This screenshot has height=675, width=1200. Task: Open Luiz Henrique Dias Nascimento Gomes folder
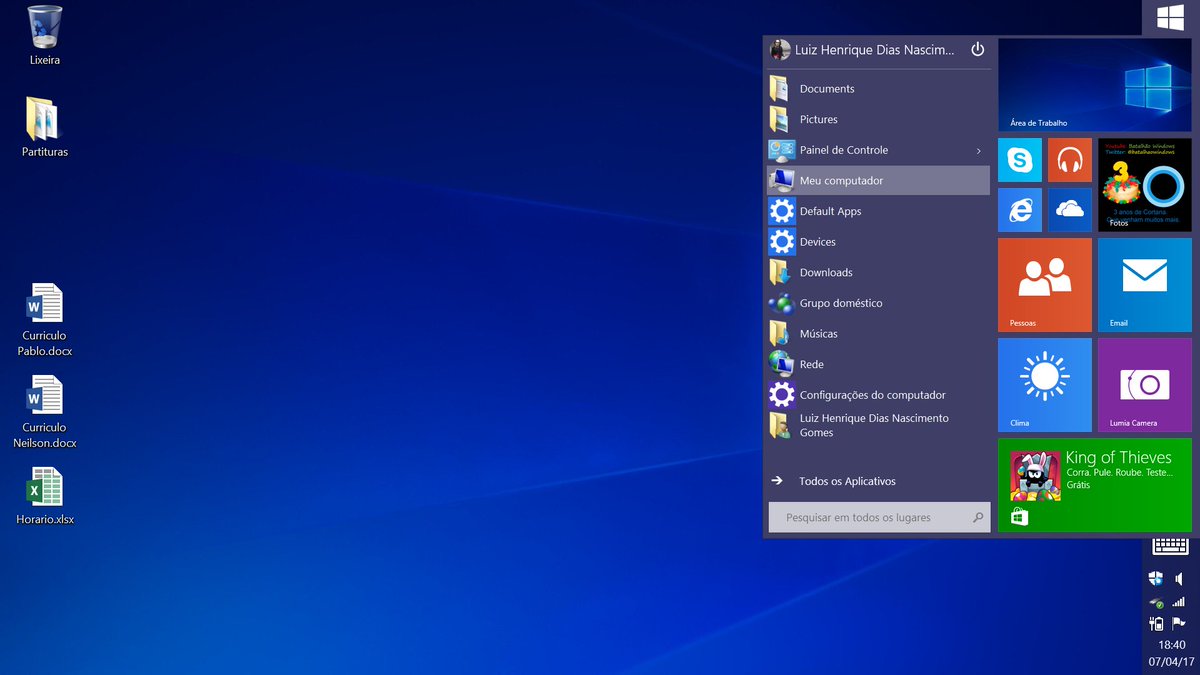coord(879,425)
